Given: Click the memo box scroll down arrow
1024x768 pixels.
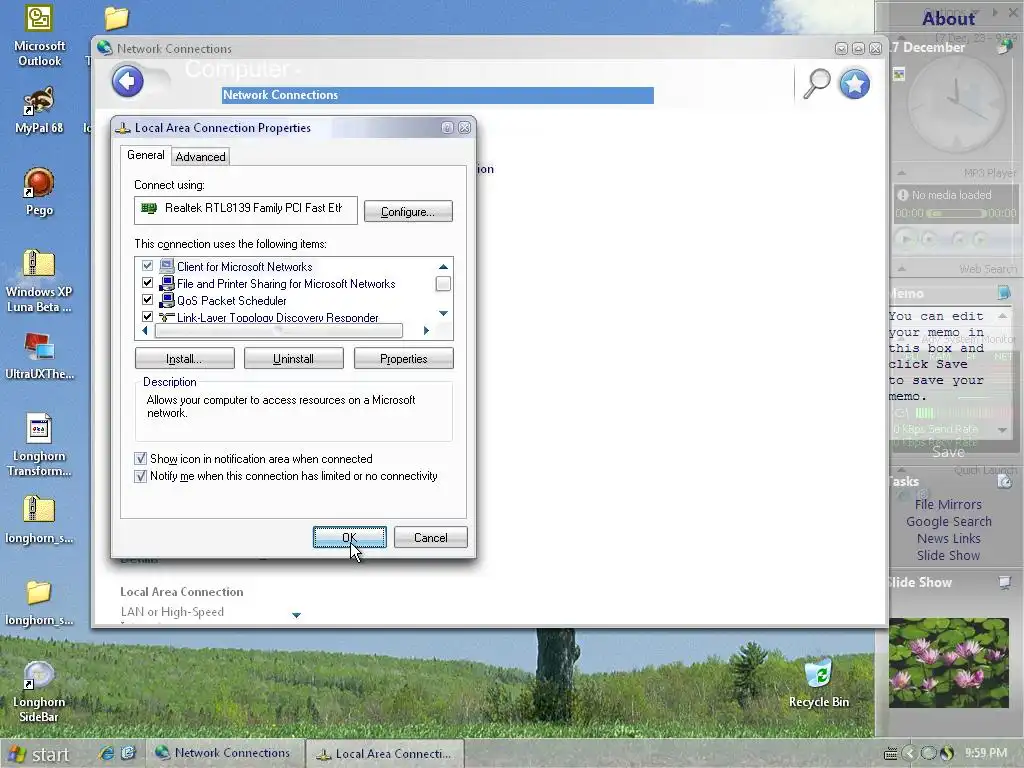Looking at the screenshot, I should [1002, 430].
